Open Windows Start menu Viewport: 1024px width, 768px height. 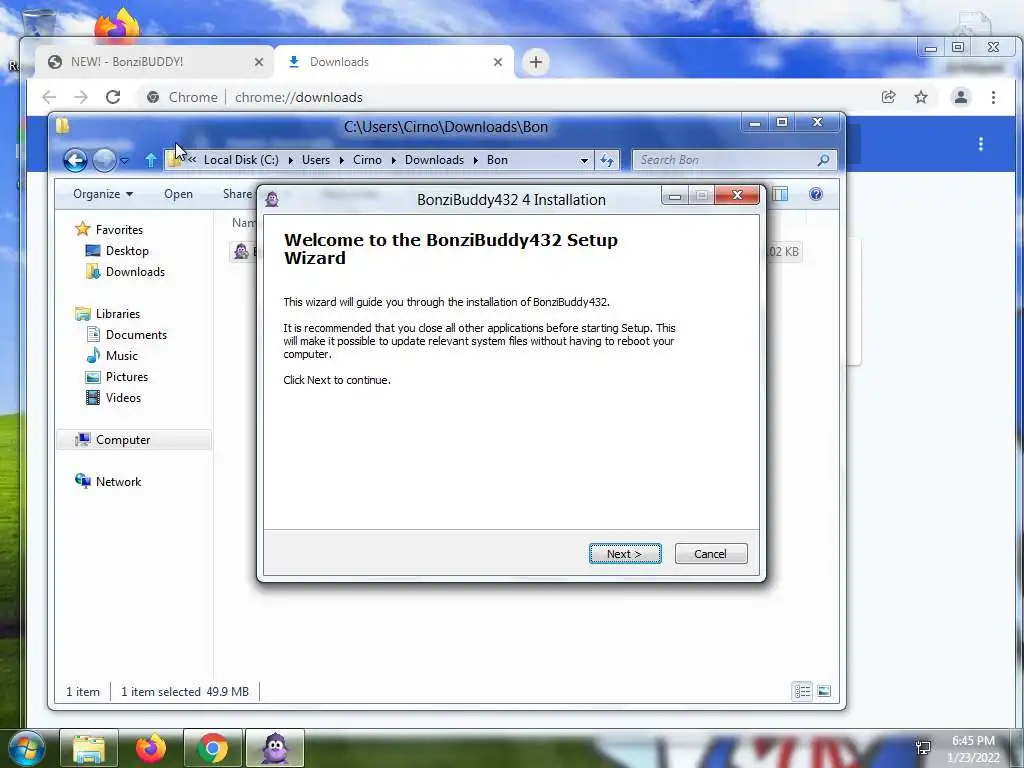(x=27, y=748)
